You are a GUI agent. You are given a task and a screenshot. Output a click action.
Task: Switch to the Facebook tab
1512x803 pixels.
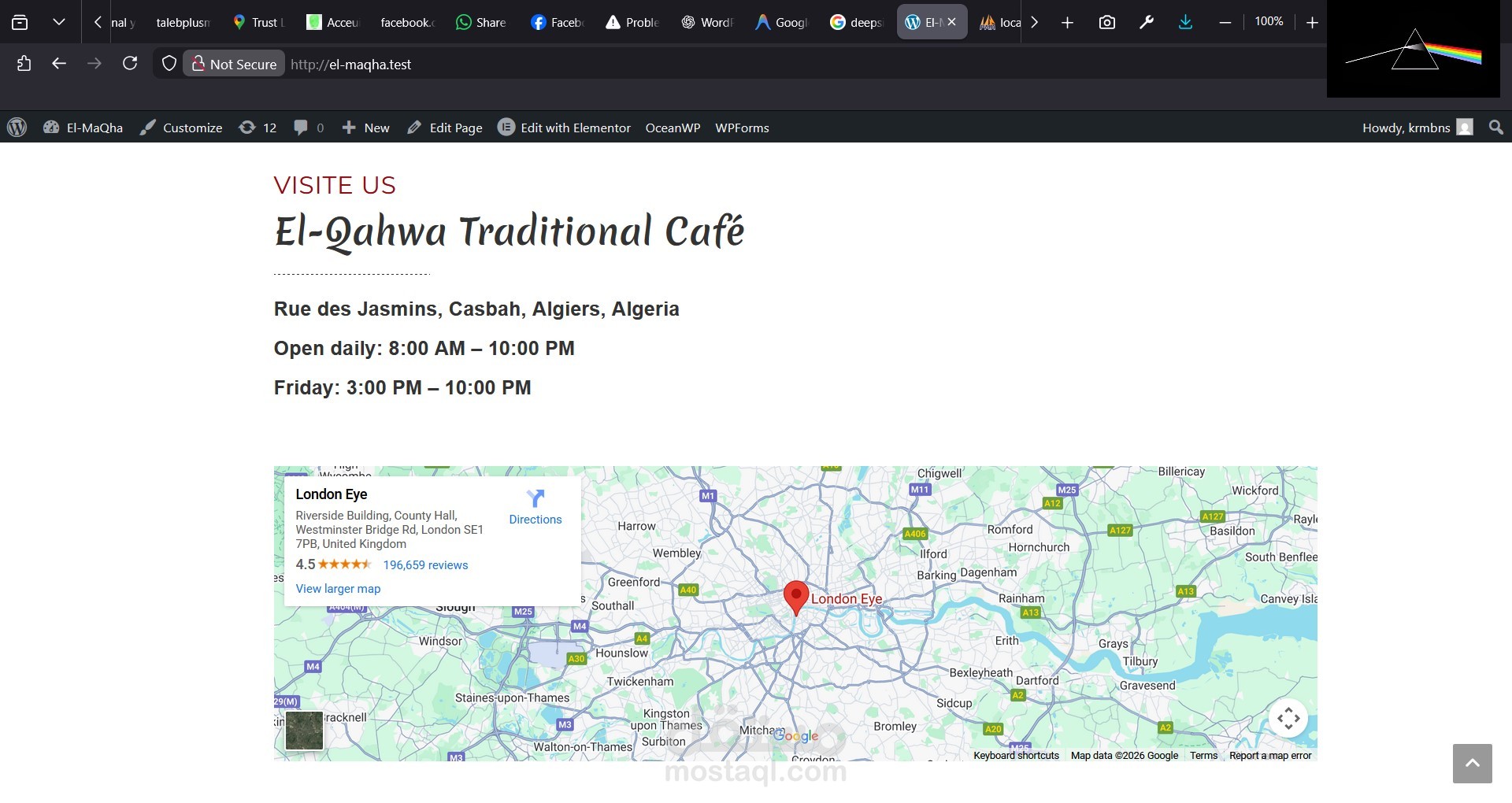[556, 22]
